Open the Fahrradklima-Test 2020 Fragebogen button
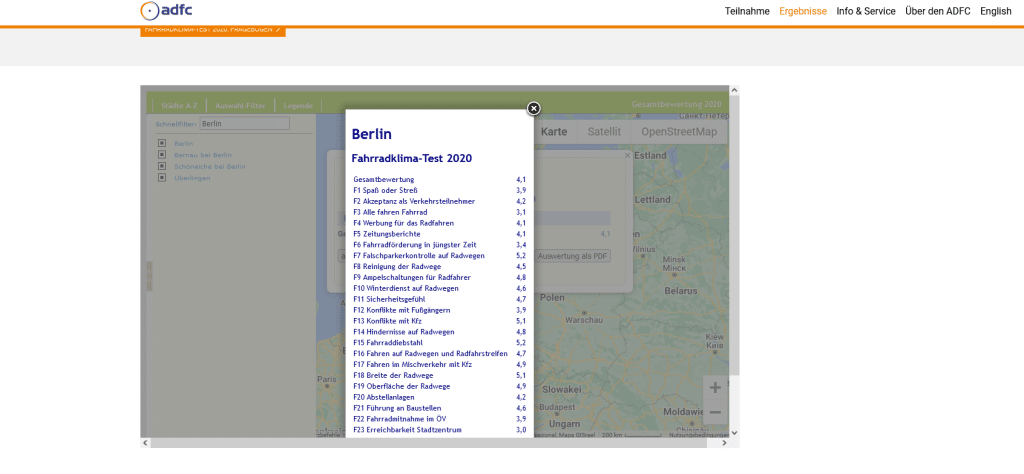Screen dimensions: 1024x474 [213, 30]
